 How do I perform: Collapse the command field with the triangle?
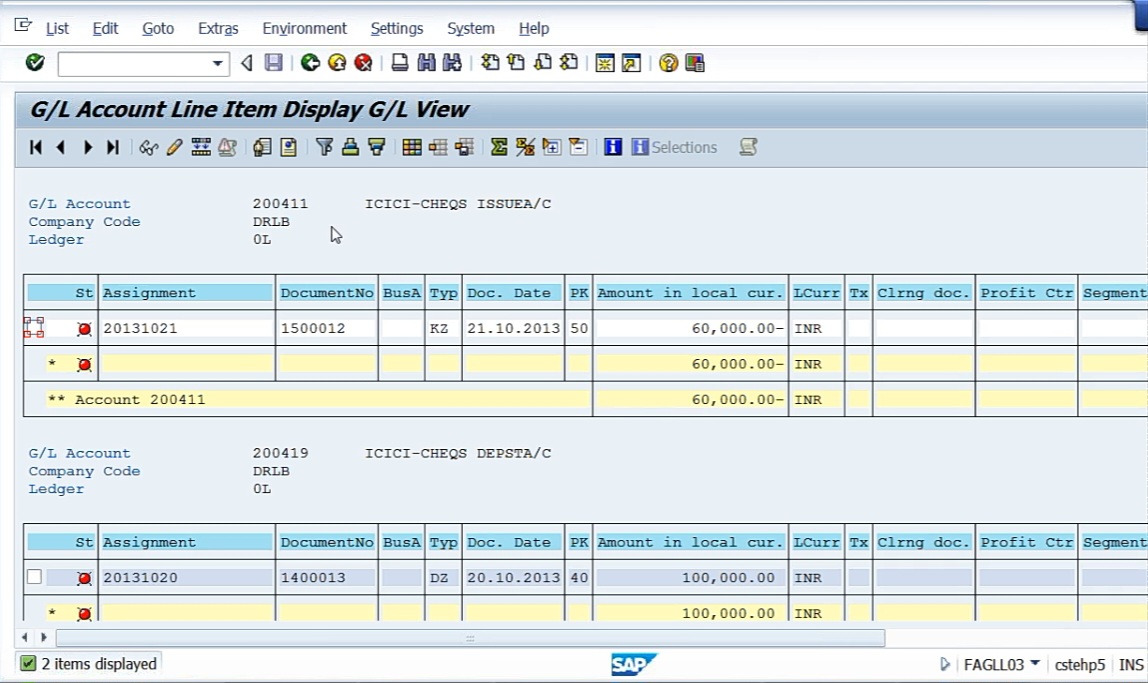[247, 63]
